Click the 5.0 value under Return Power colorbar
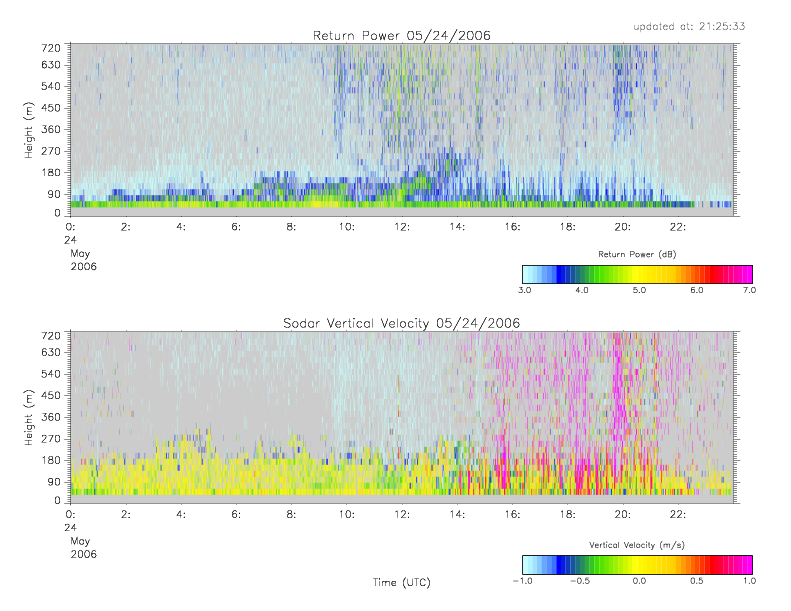 click(x=639, y=290)
